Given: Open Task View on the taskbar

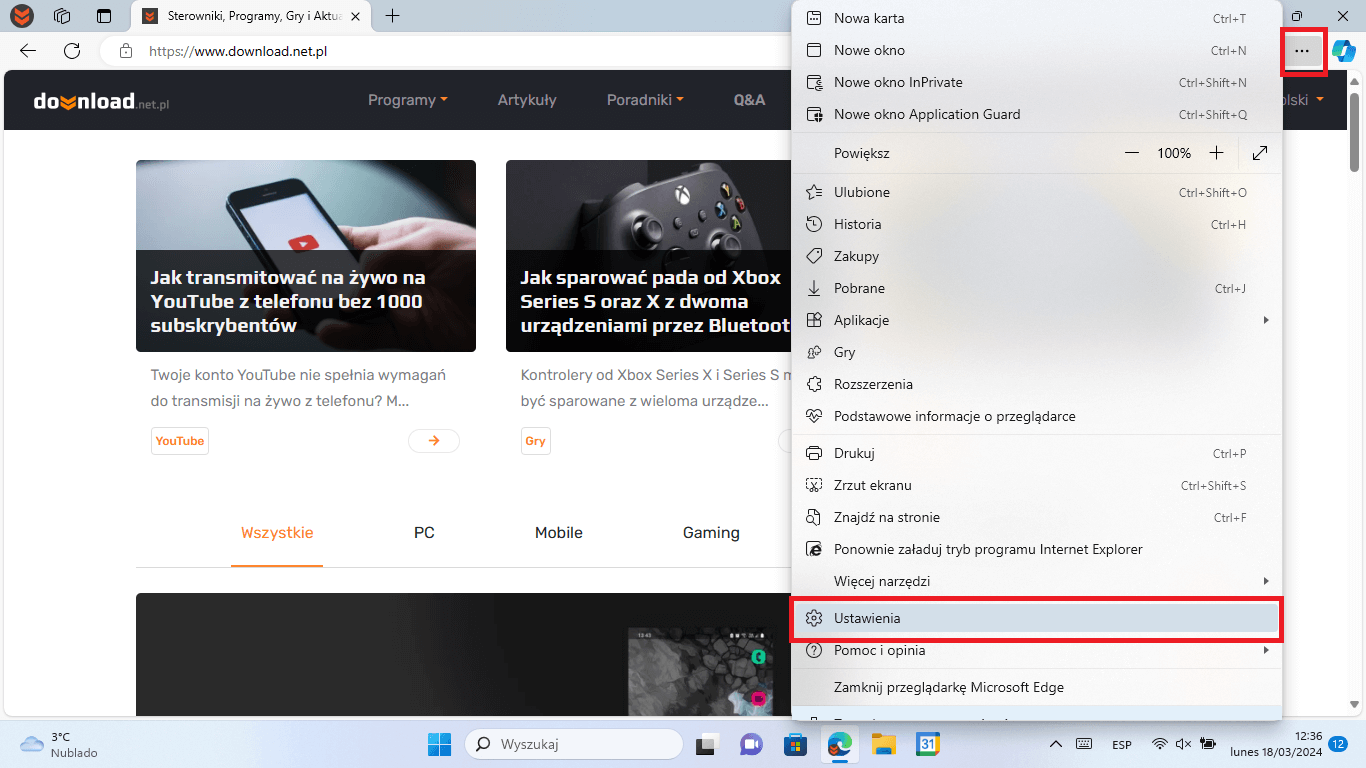Looking at the screenshot, I should tap(709, 744).
